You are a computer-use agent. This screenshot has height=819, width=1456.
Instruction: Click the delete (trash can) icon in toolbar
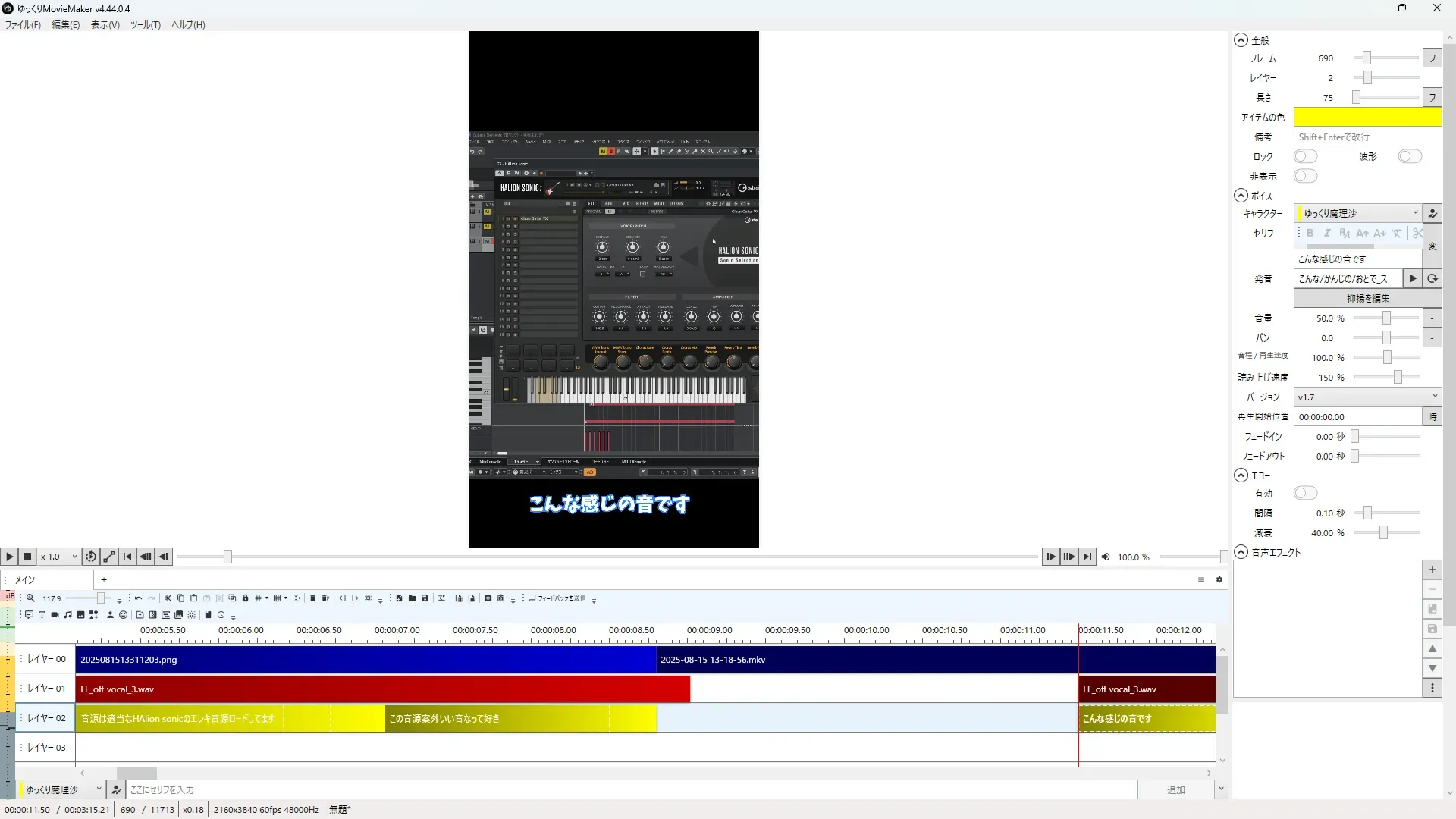(312, 598)
